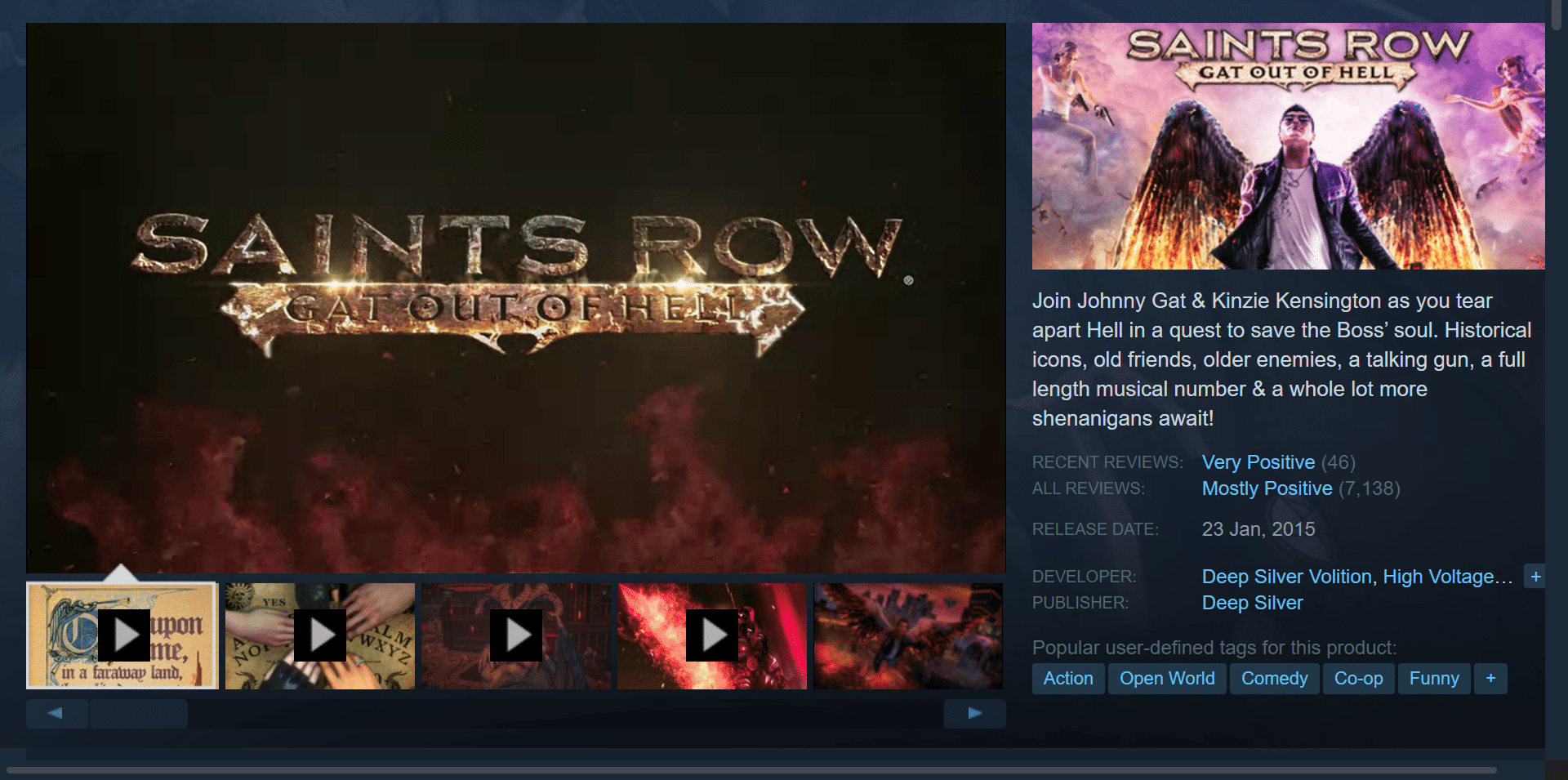The height and width of the screenshot is (780, 1568).
Task: Open the Deep Silver Volition developer link
Action: coord(1286,577)
